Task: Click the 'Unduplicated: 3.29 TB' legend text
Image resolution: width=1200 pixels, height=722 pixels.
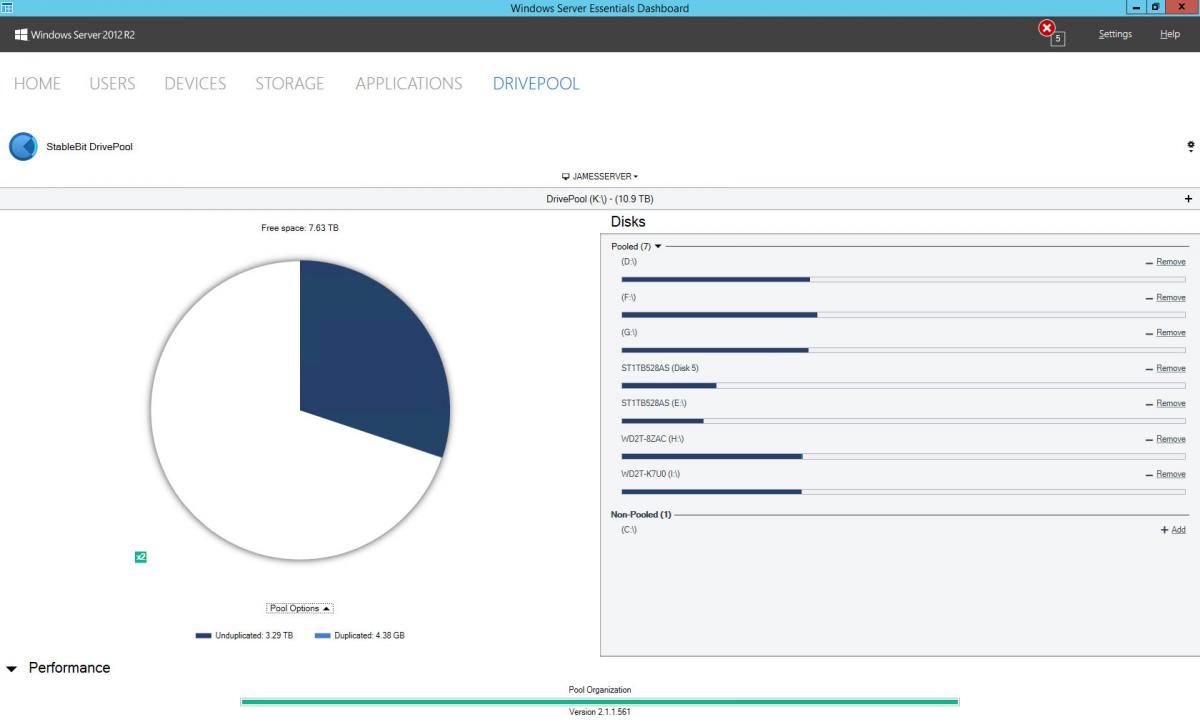Action: tap(254, 636)
